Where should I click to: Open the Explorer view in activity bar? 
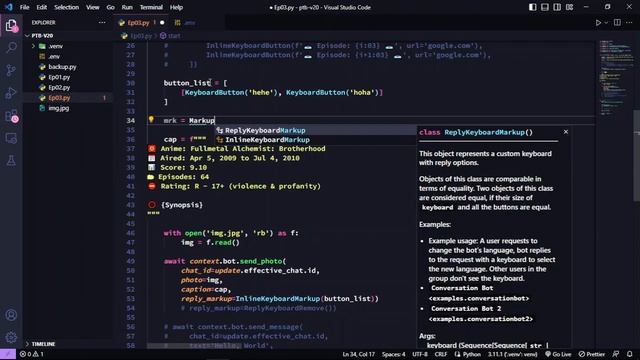tap(11, 25)
